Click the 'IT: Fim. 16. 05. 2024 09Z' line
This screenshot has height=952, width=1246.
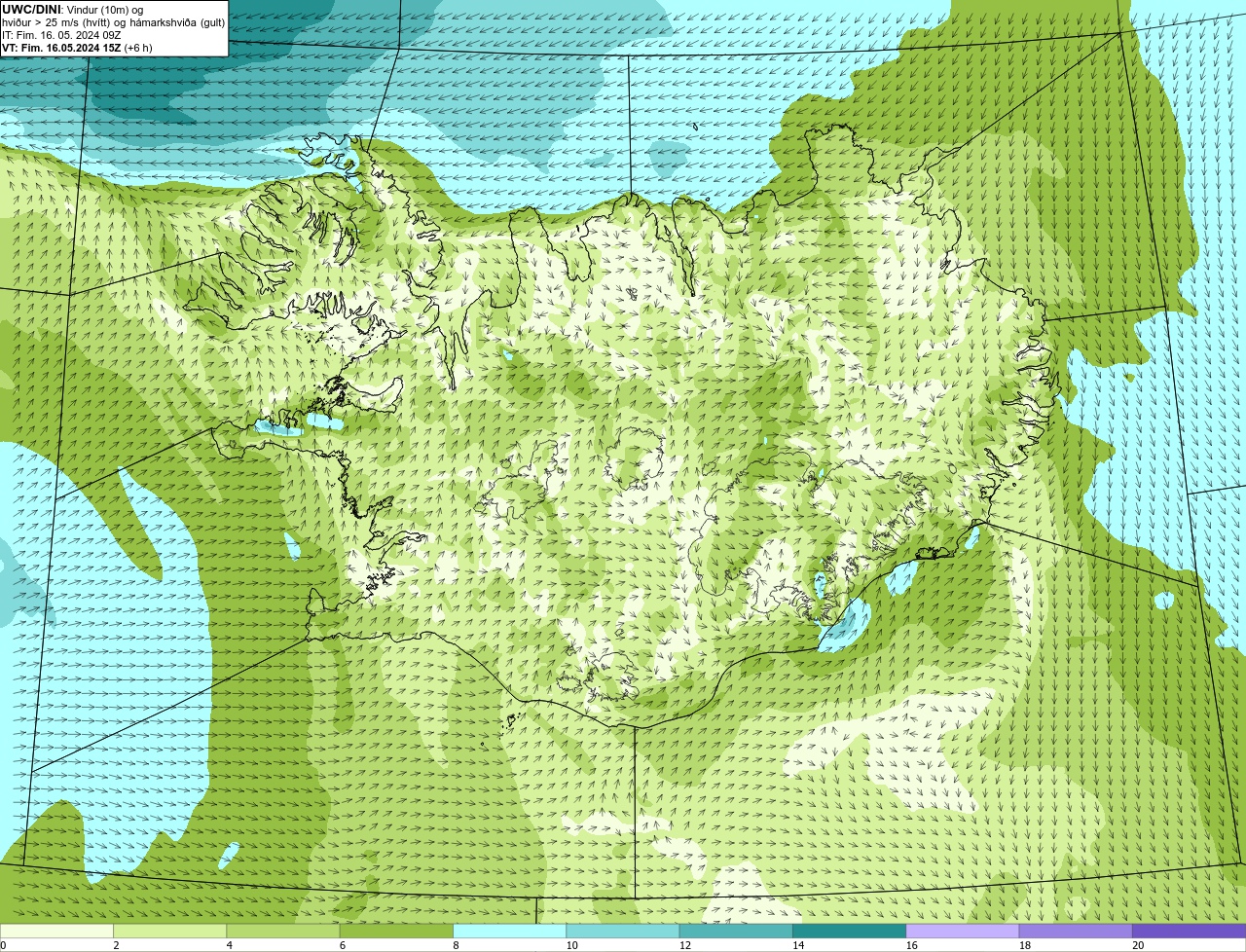[x=61, y=35]
